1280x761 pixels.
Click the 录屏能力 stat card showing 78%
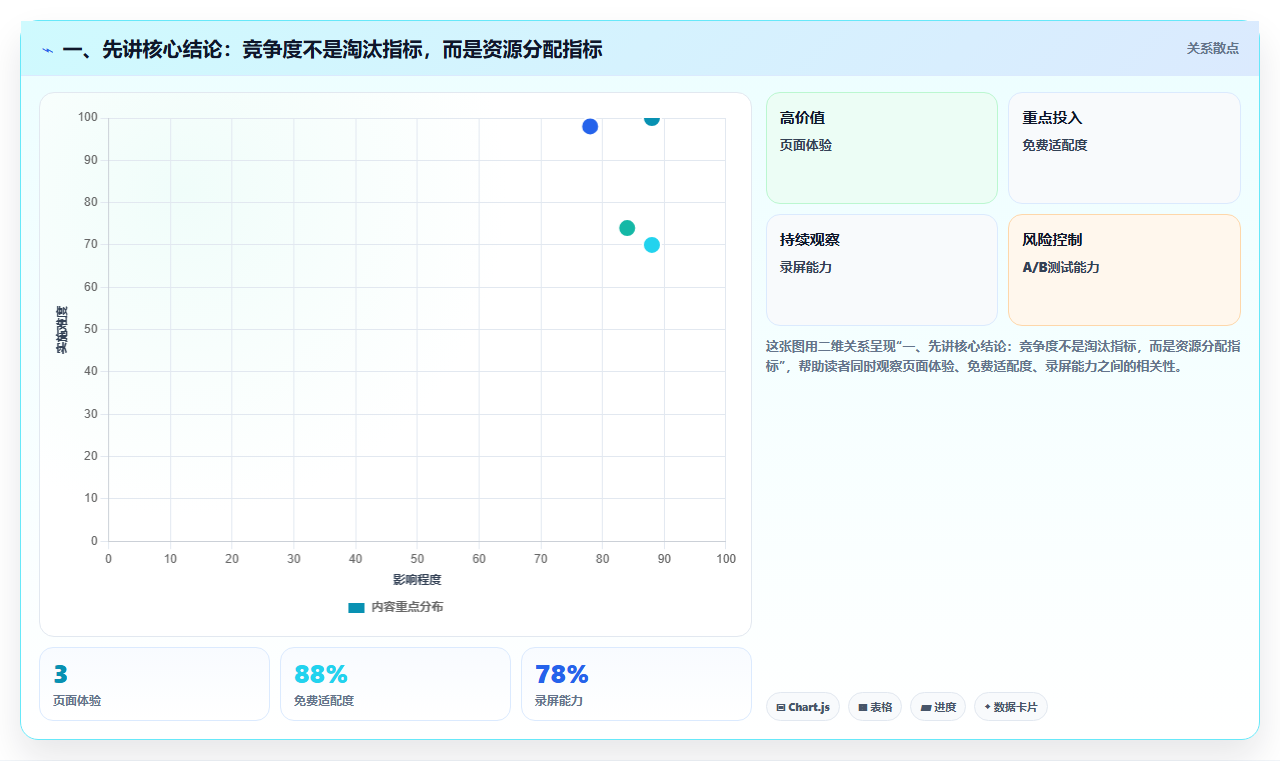click(x=636, y=684)
